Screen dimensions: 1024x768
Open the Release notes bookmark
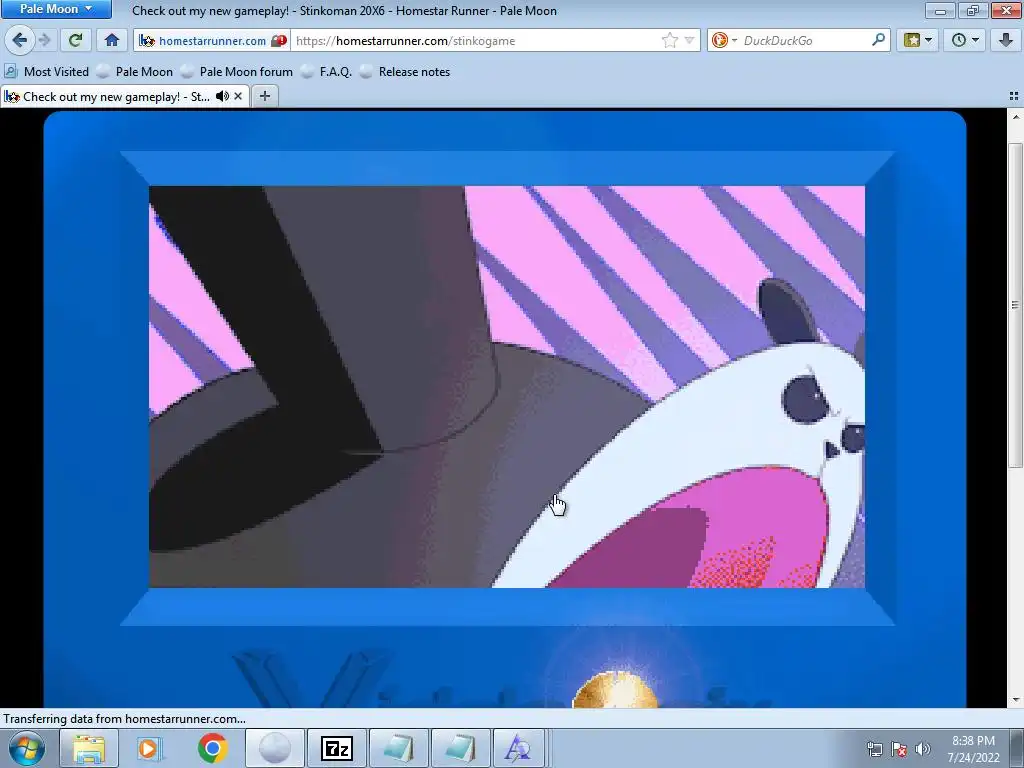[x=406, y=72]
